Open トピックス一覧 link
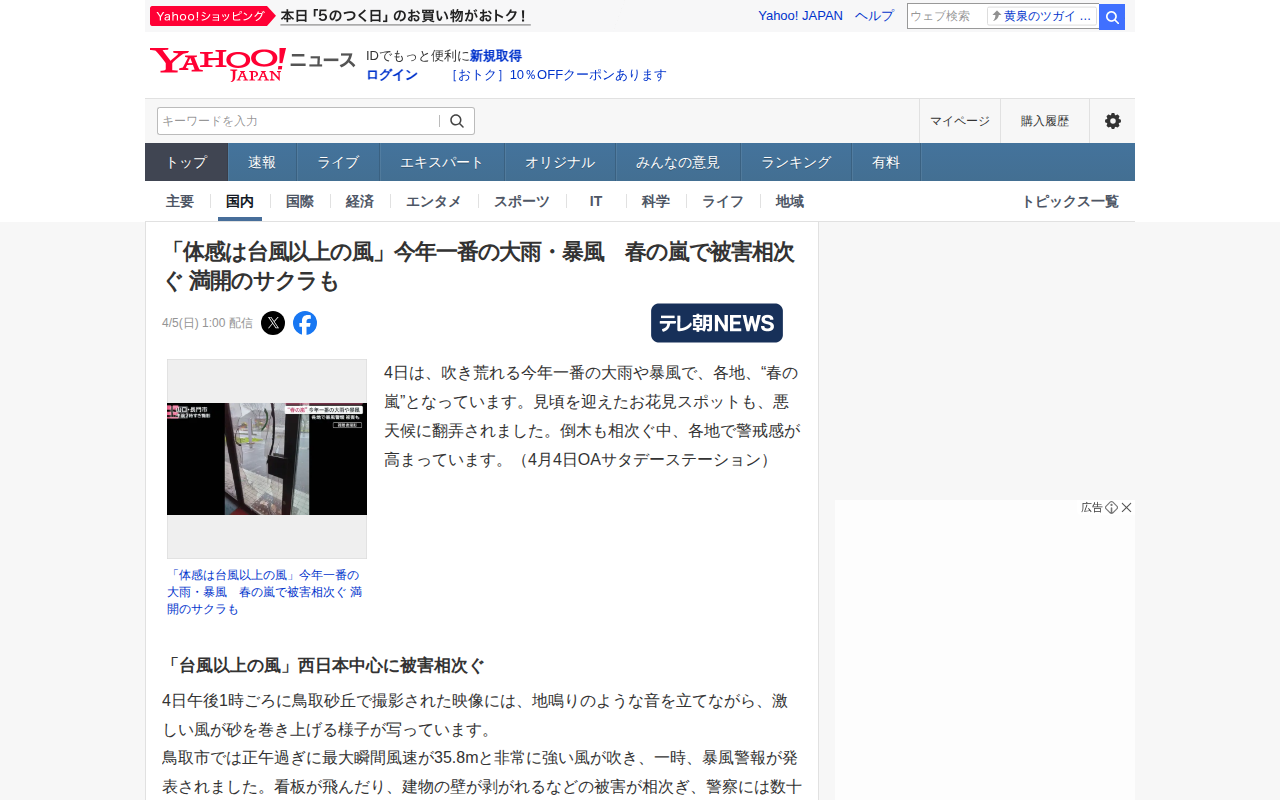The image size is (1280, 800). [x=1070, y=201]
